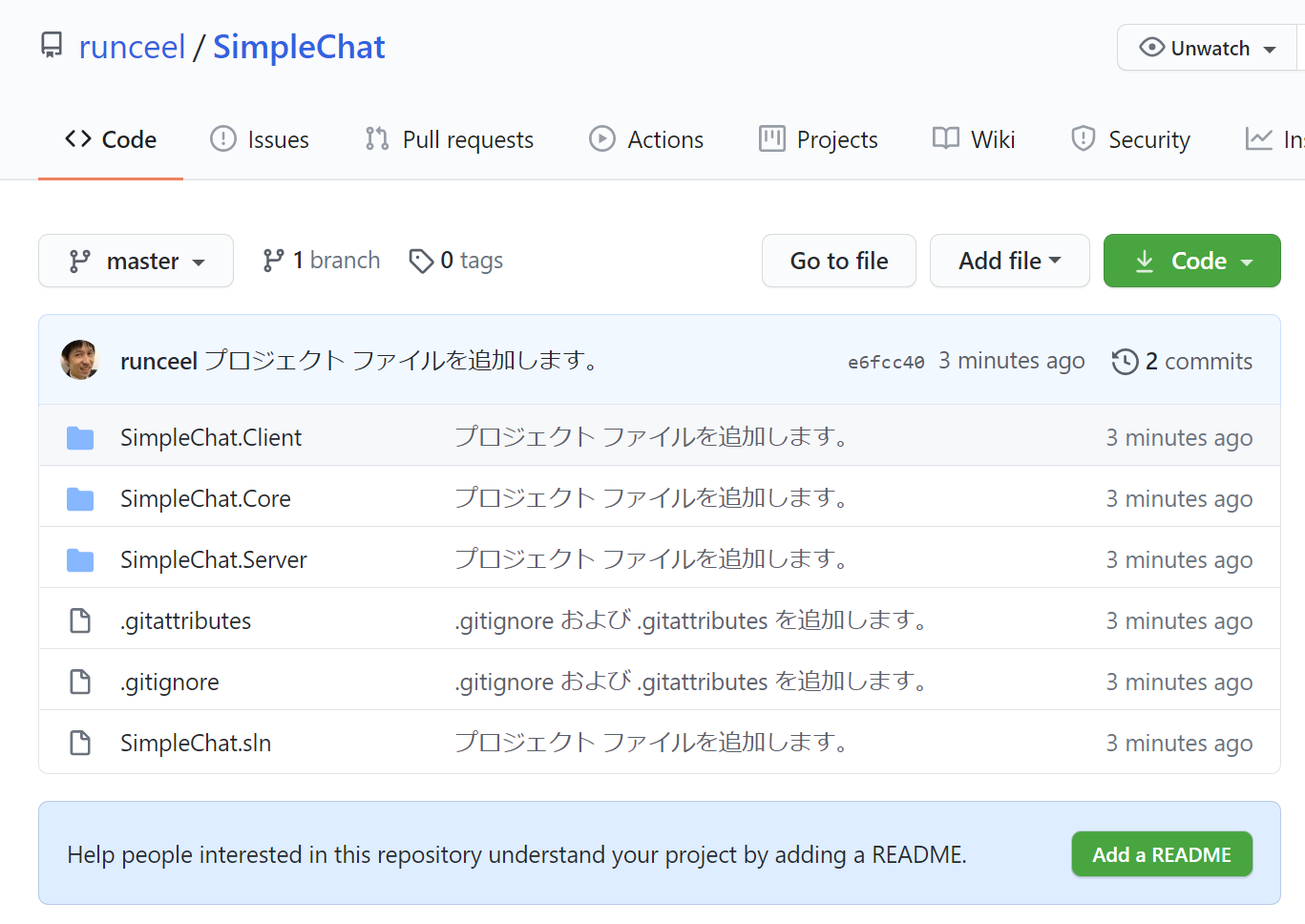Switch to the Issues tab
Viewport: 1305px width, 924px height.
pyautogui.click(x=260, y=139)
